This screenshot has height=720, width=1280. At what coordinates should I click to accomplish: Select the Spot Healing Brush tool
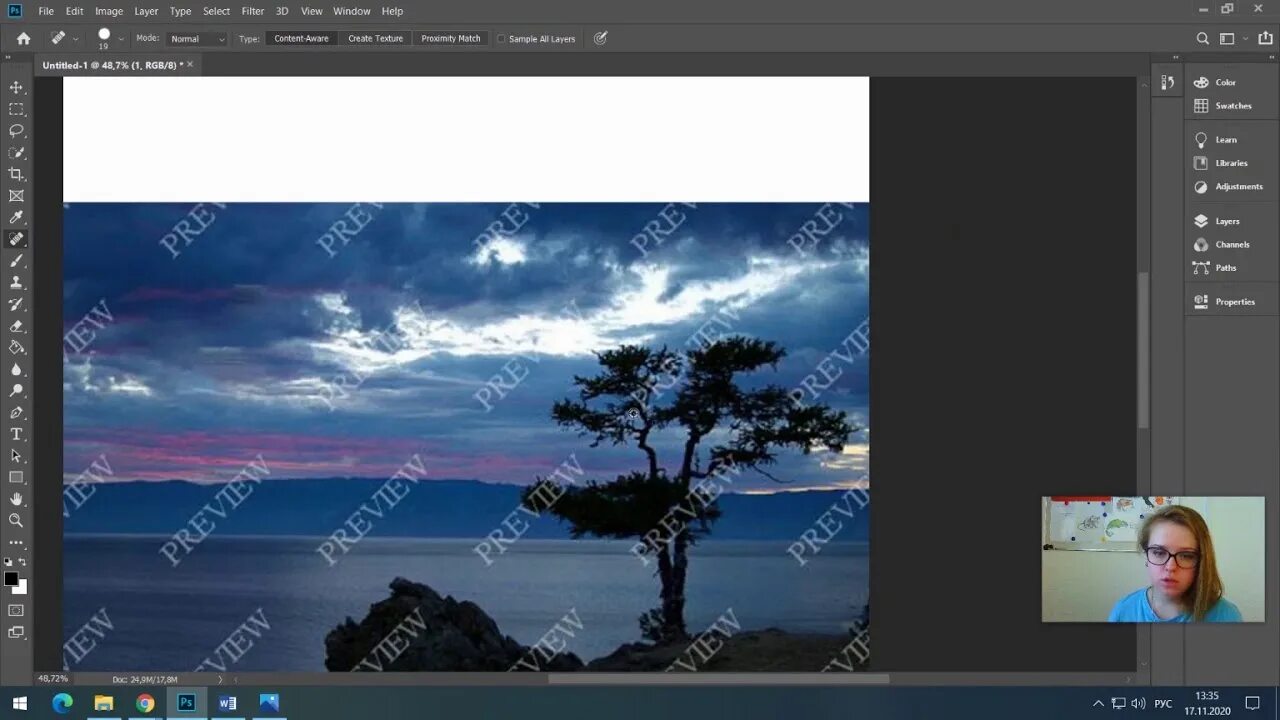[x=16, y=240]
